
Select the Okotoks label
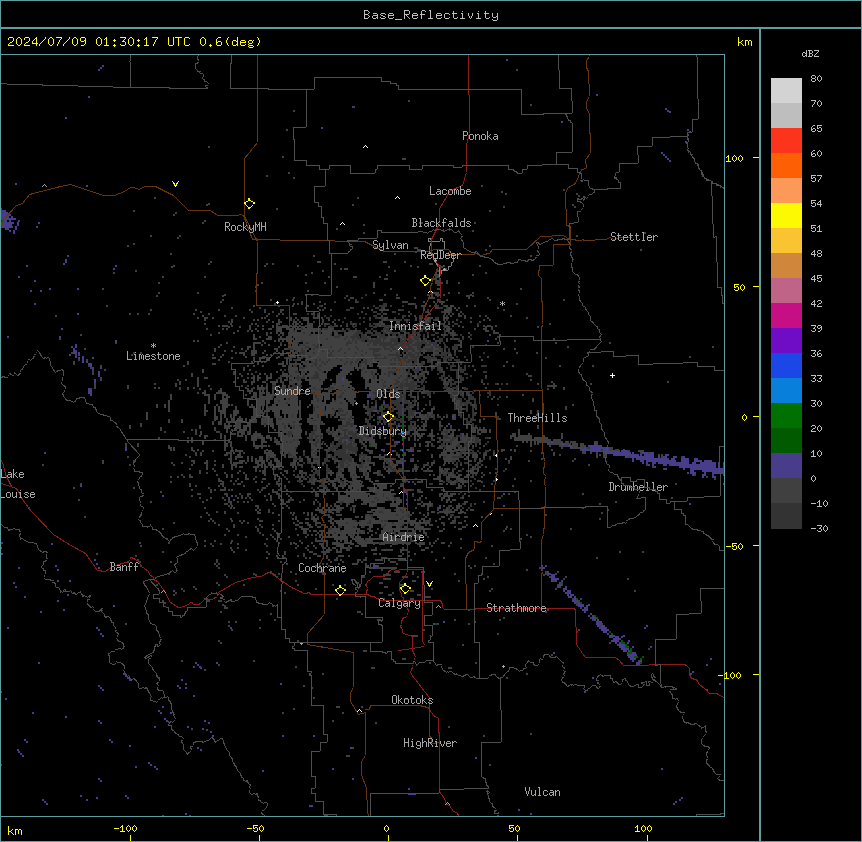pos(412,700)
